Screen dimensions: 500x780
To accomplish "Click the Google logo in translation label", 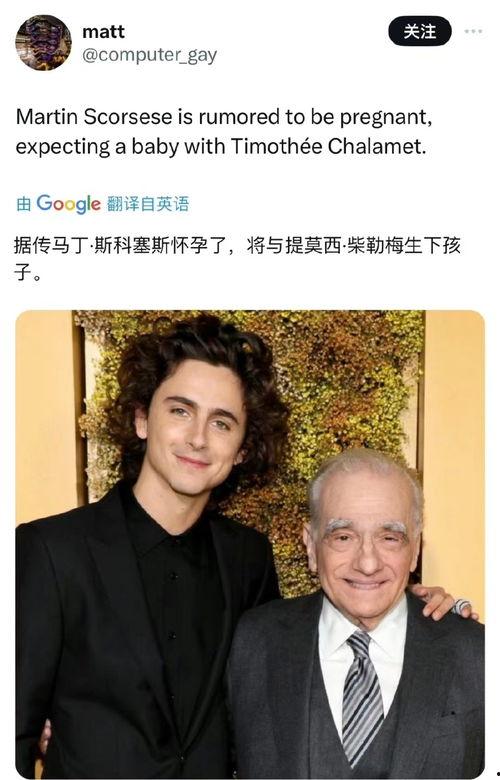I will [x=69, y=204].
